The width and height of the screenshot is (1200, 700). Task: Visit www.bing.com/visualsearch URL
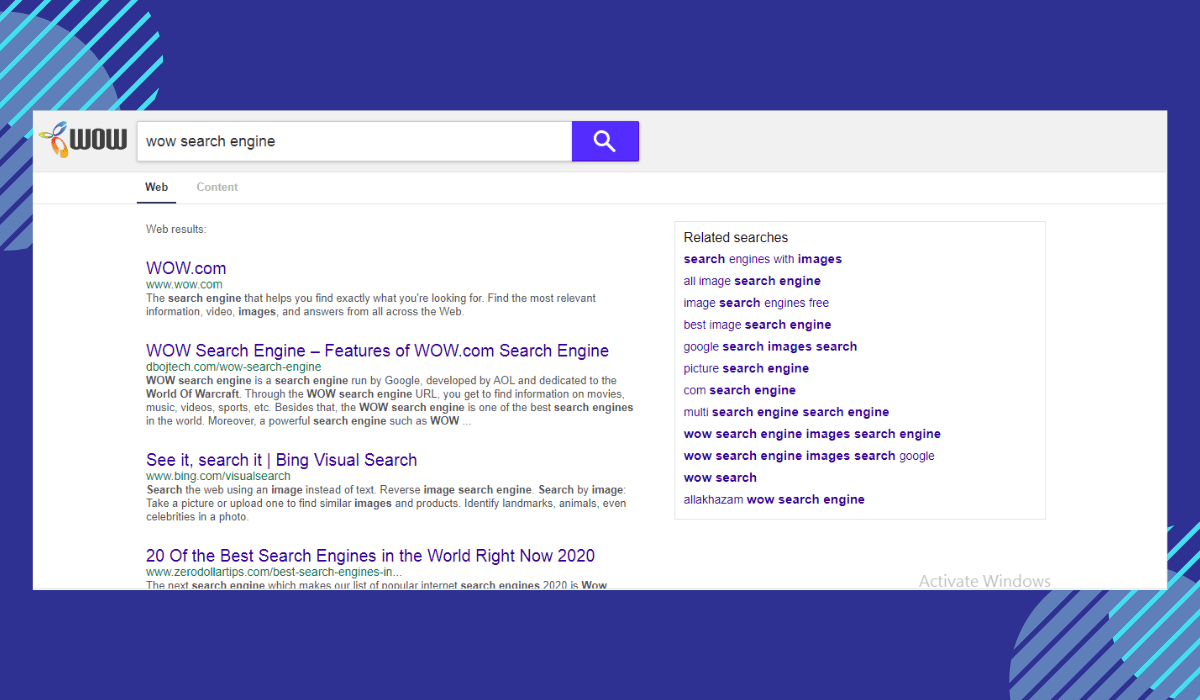point(218,477)
